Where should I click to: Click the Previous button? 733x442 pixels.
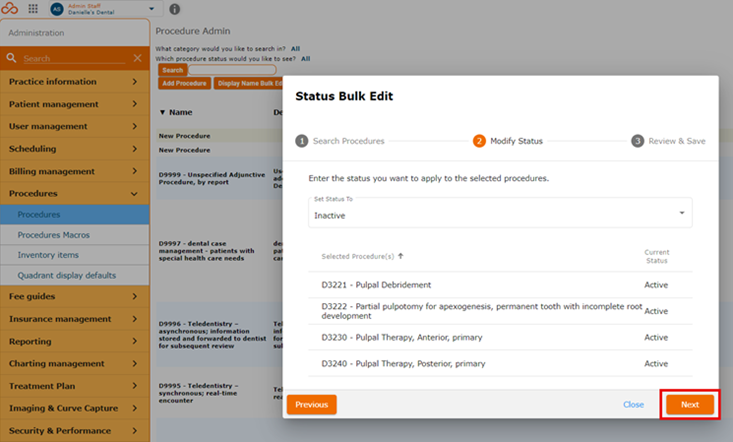(312, 405)
